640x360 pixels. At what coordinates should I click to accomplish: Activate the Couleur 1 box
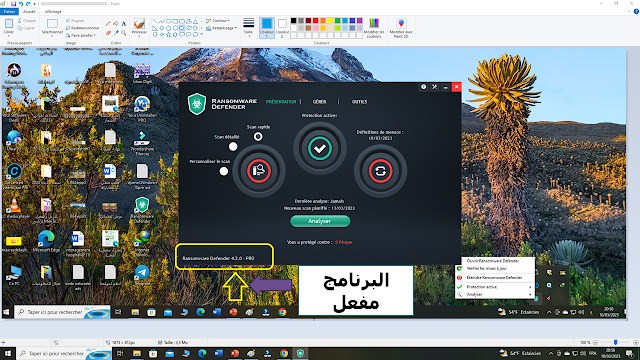click(x=267, y=28)
